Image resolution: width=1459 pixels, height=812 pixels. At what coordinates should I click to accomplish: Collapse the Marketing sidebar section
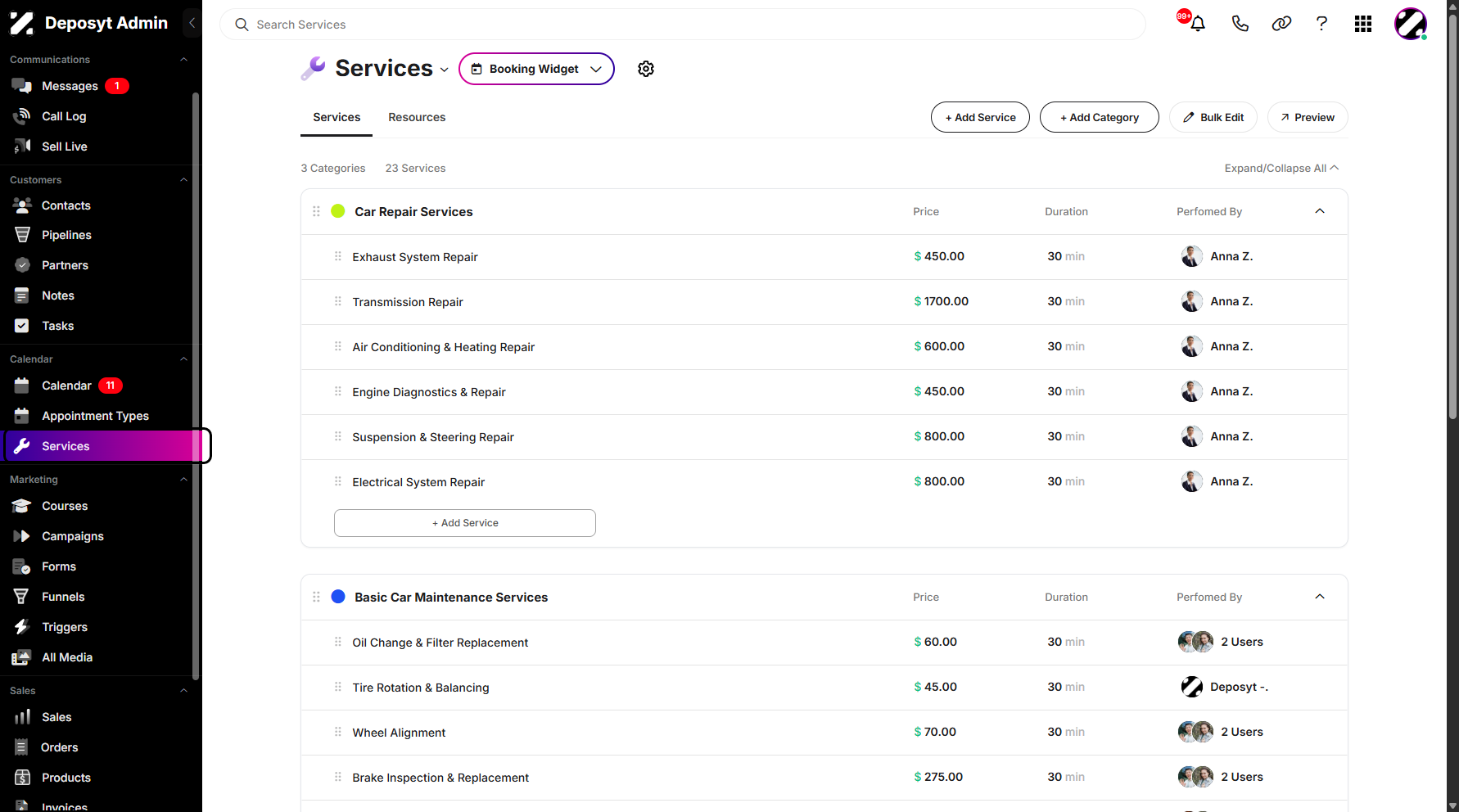[x=183, y=480]
